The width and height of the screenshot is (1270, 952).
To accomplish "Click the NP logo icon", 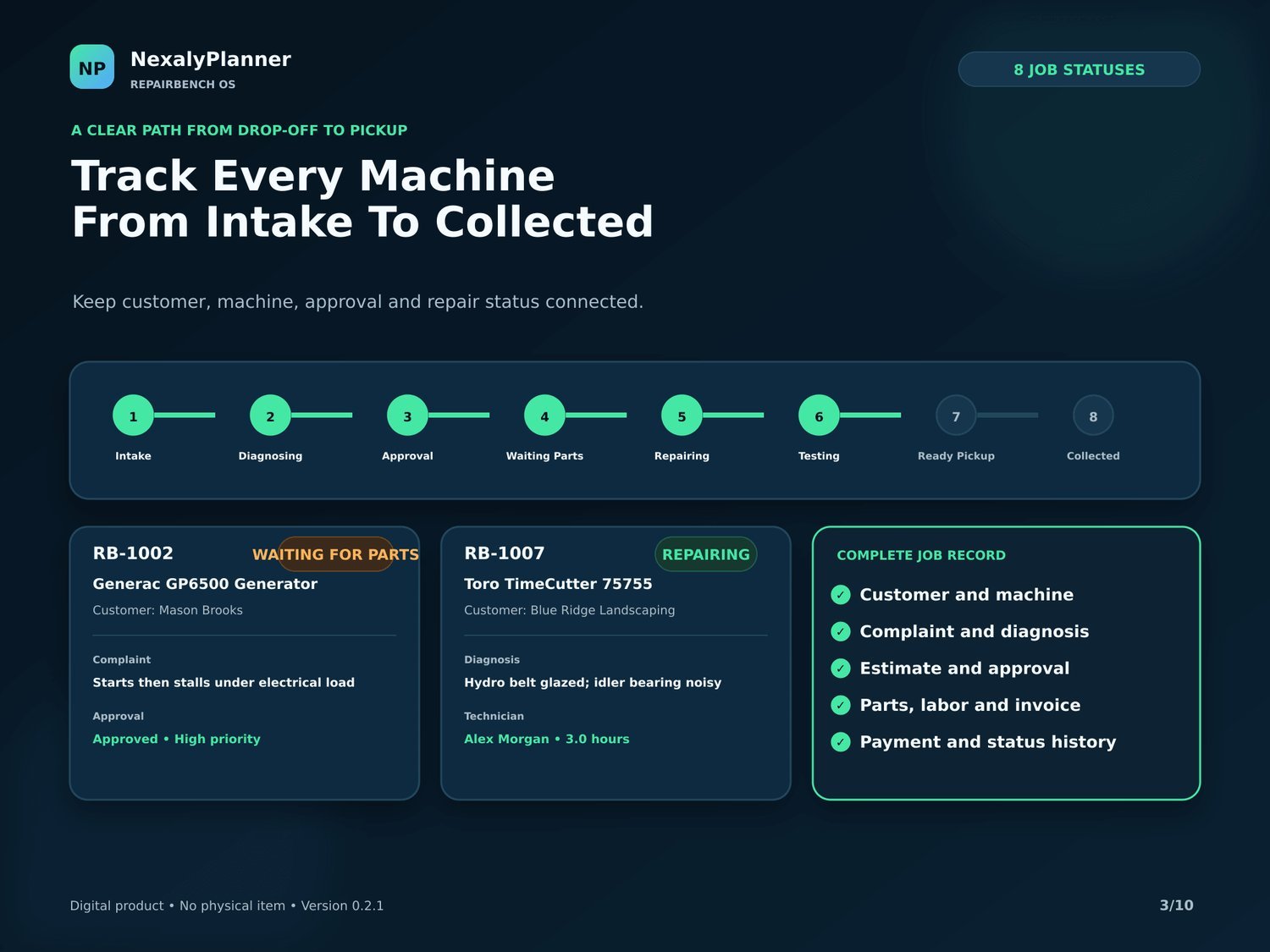I will [x=91, y=67].
